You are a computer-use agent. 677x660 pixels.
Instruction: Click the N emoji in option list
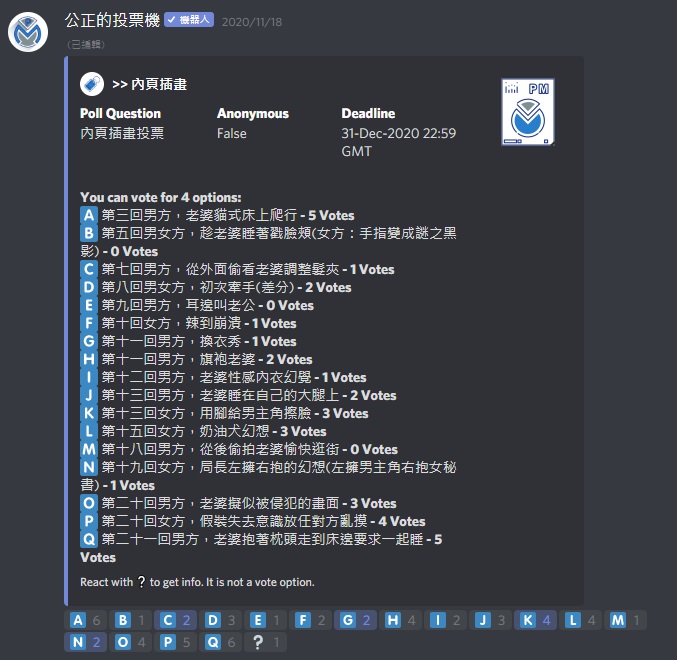tap(89, 467)
